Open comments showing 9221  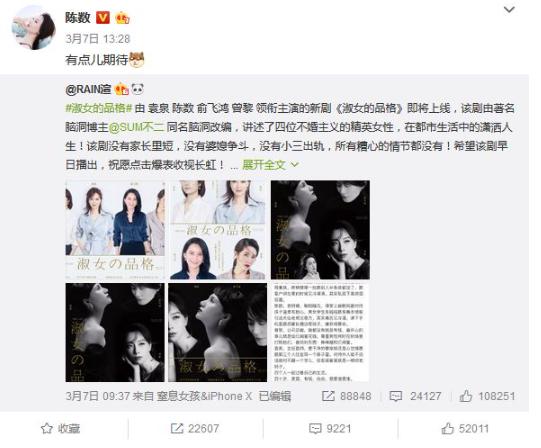pyautogui.click(x=330, y=429)
